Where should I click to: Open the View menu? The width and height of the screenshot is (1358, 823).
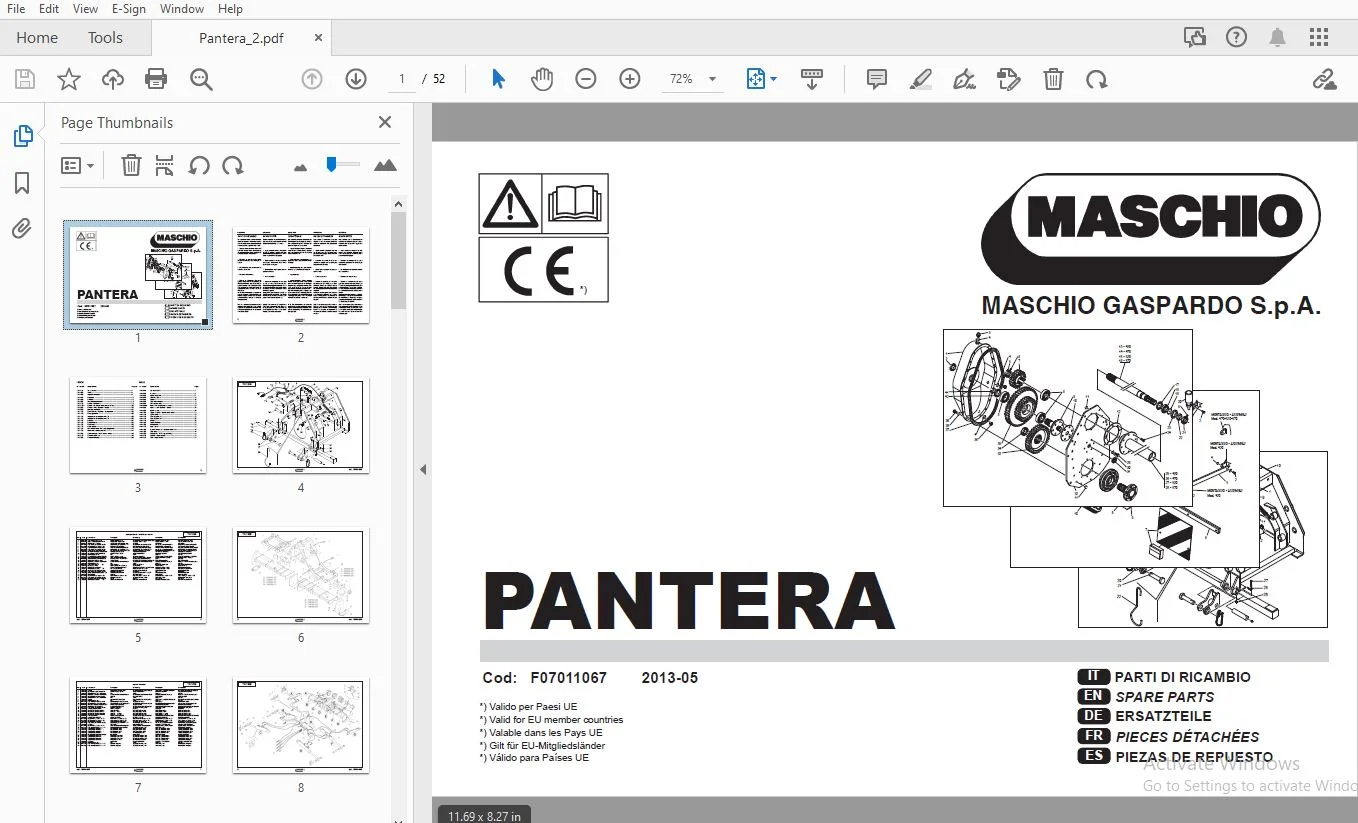coord(85,9)
